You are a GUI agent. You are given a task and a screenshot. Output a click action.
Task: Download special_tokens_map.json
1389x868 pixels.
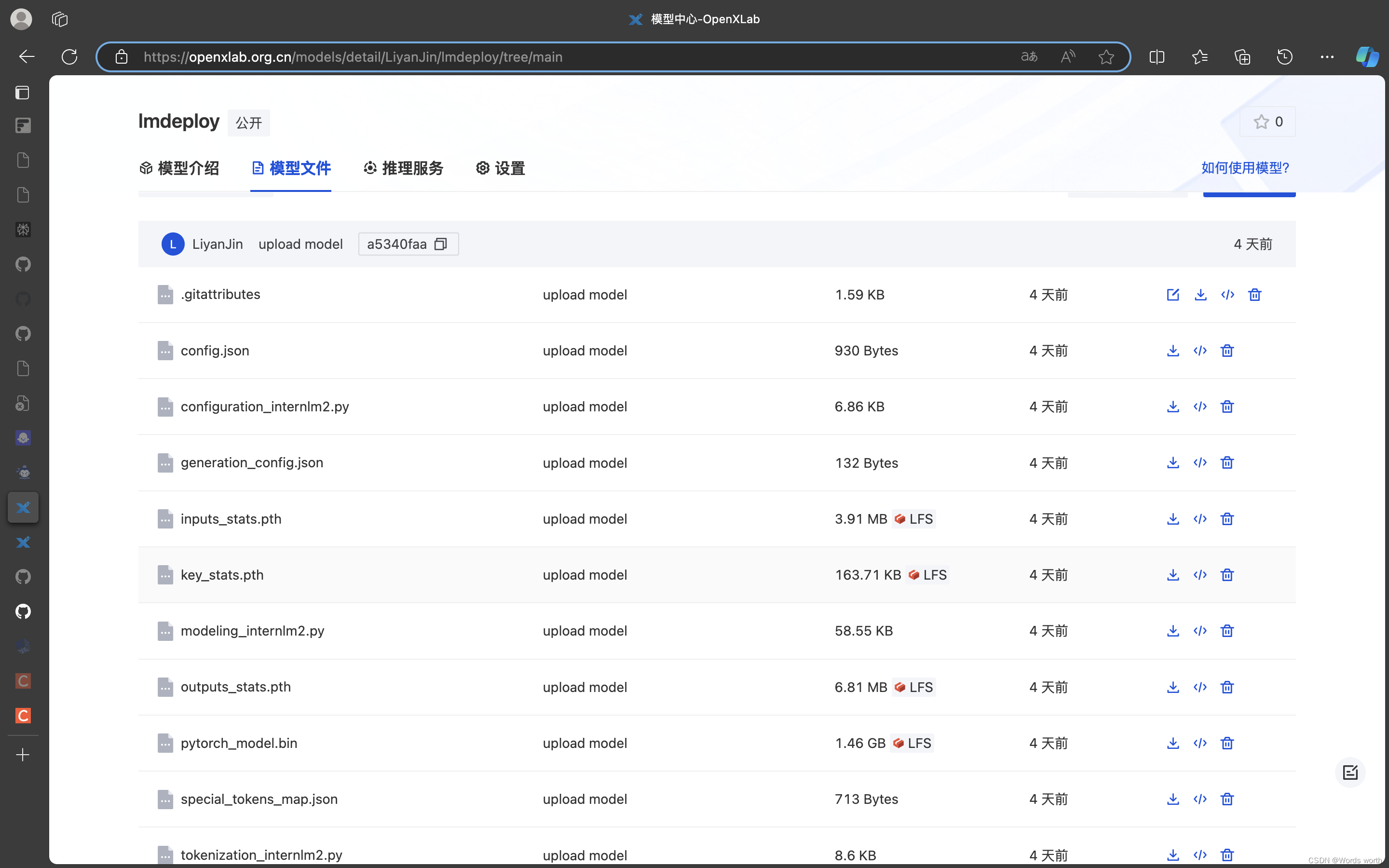[1172, 799]
